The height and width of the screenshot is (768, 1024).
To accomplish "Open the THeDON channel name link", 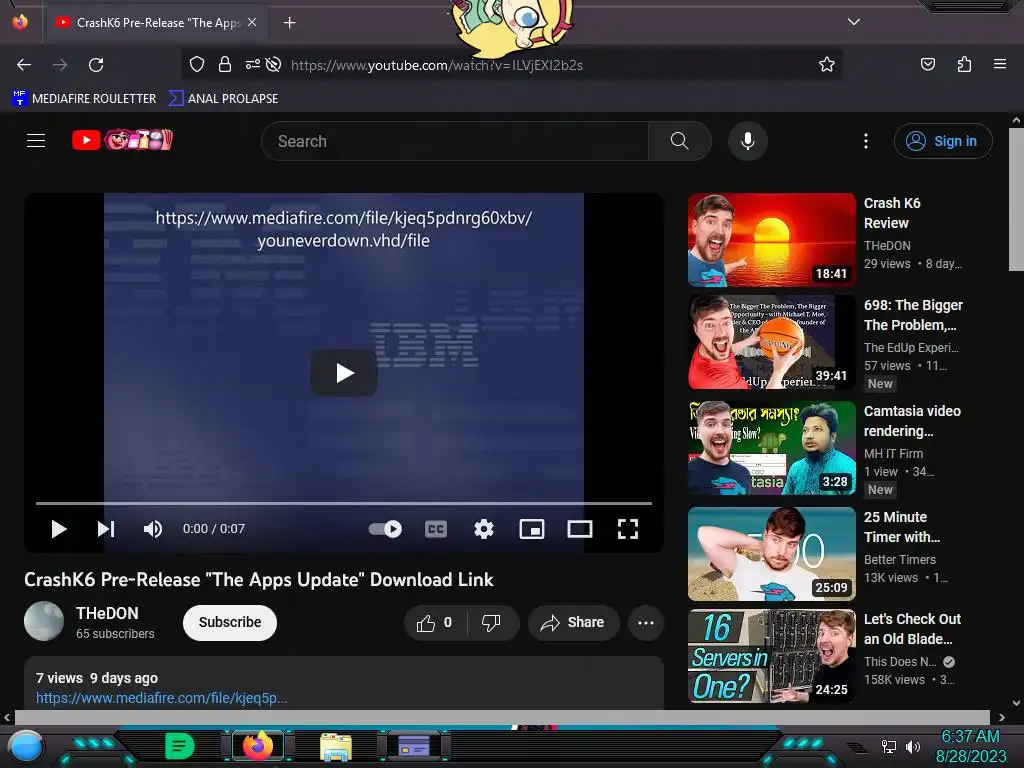I will pos(107,613).
